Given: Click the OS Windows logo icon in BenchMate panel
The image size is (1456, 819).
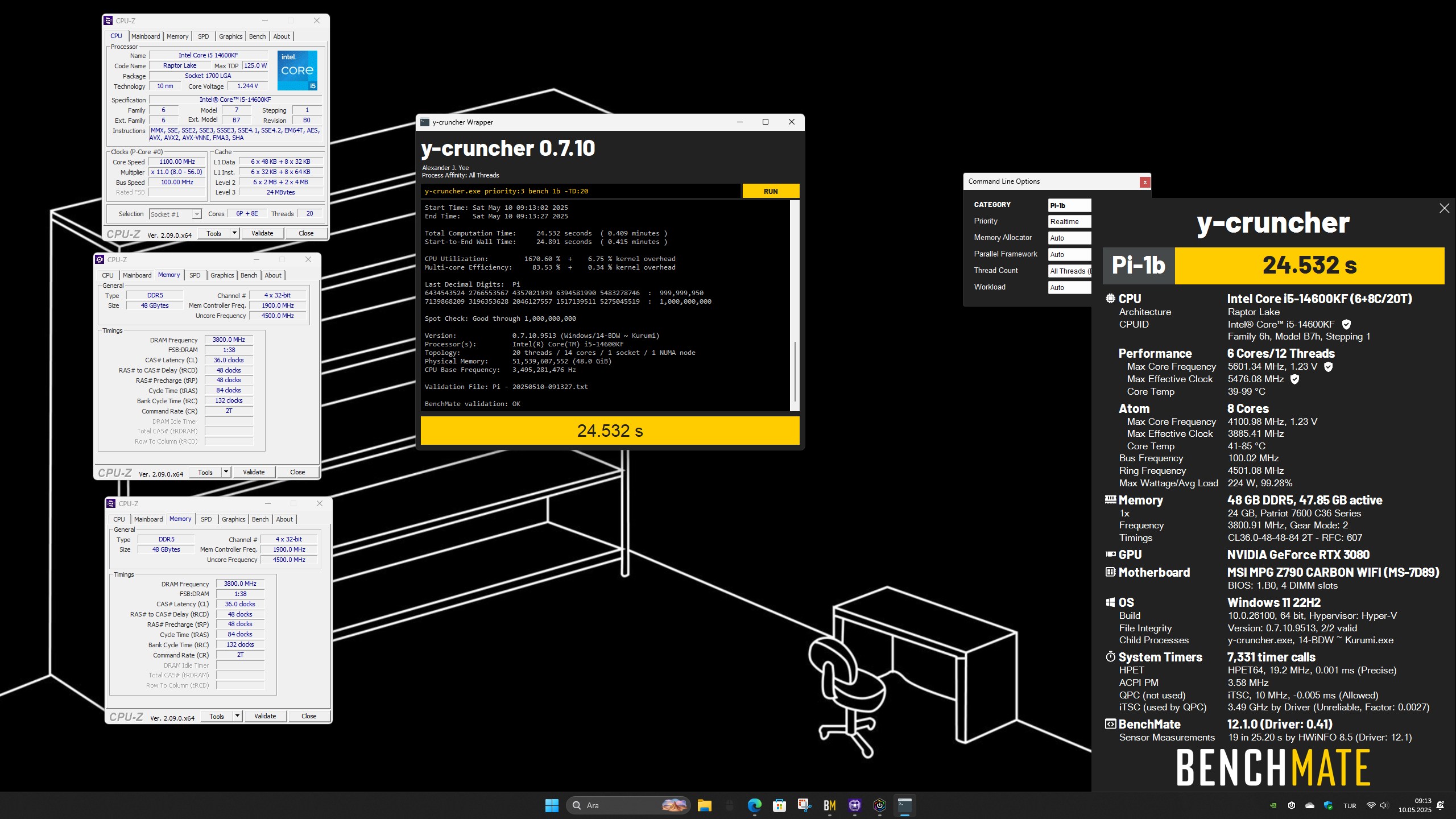Looking at the screenshot, I should 1110,602.
